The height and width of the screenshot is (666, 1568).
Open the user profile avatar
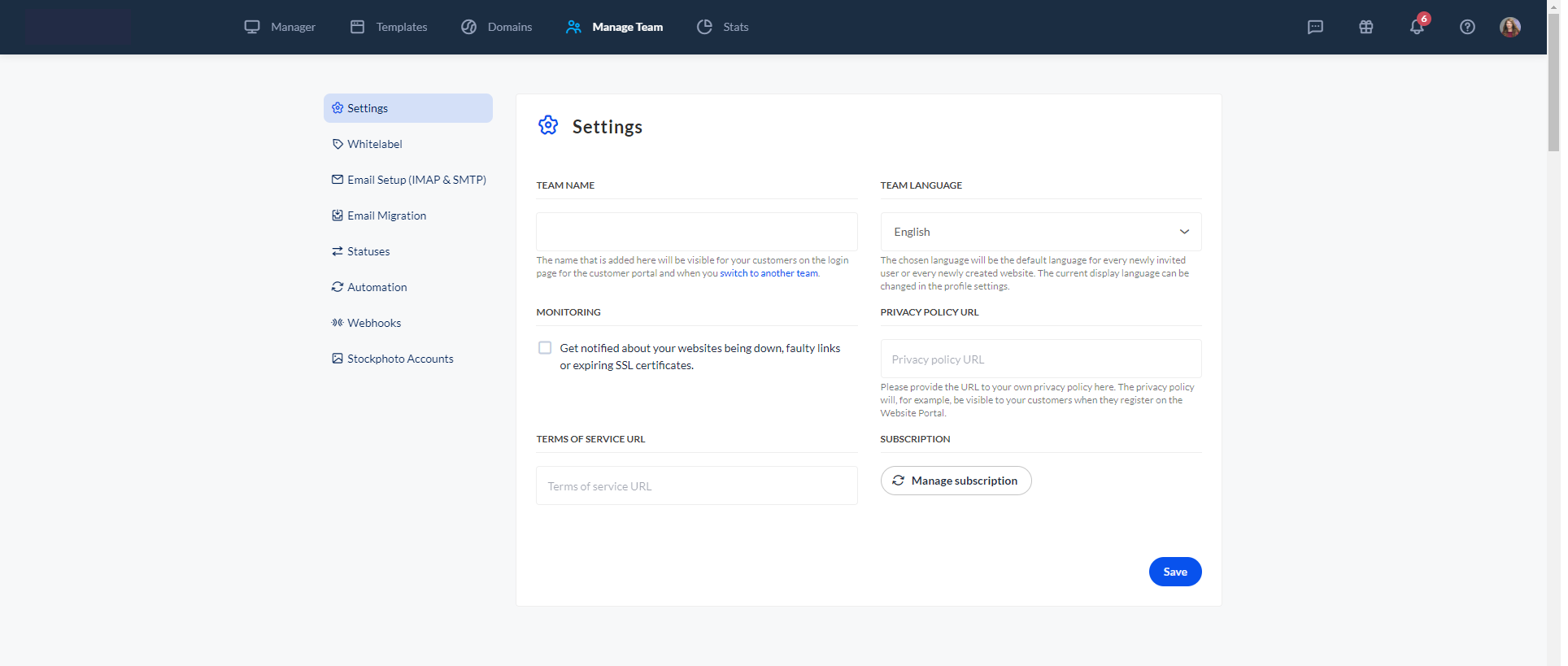[x=1509, y=27]
